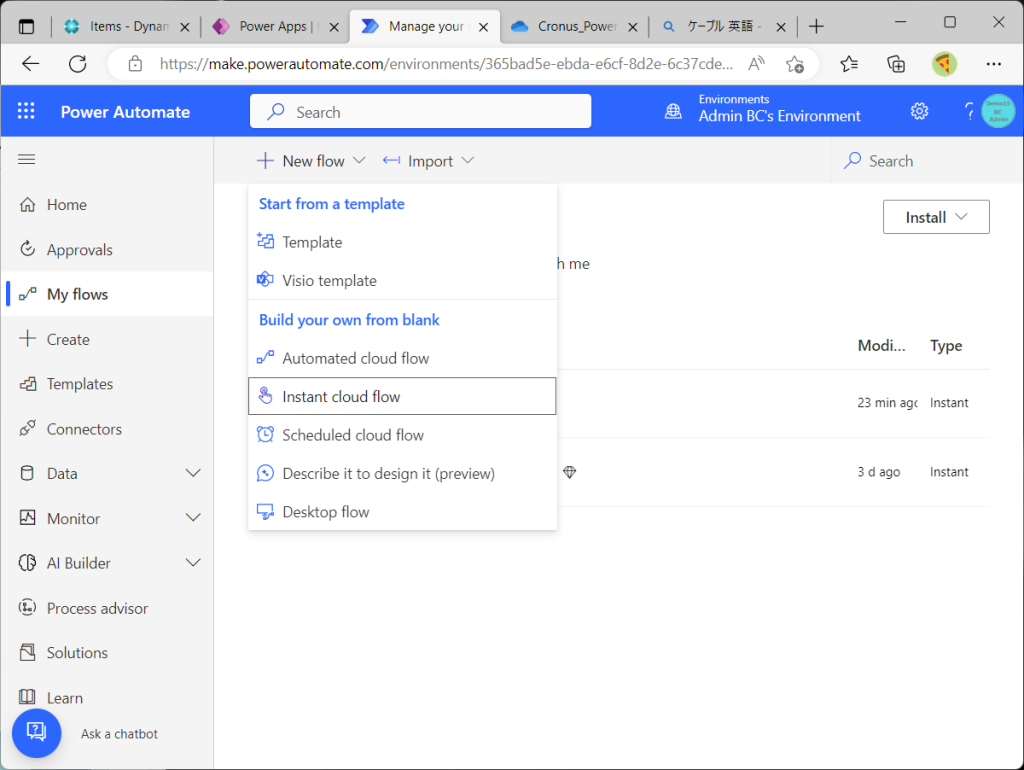This screenshot has width=1024, height=770.
Task: Expand the Data section chevron
Action: click(x=193, y=473)
